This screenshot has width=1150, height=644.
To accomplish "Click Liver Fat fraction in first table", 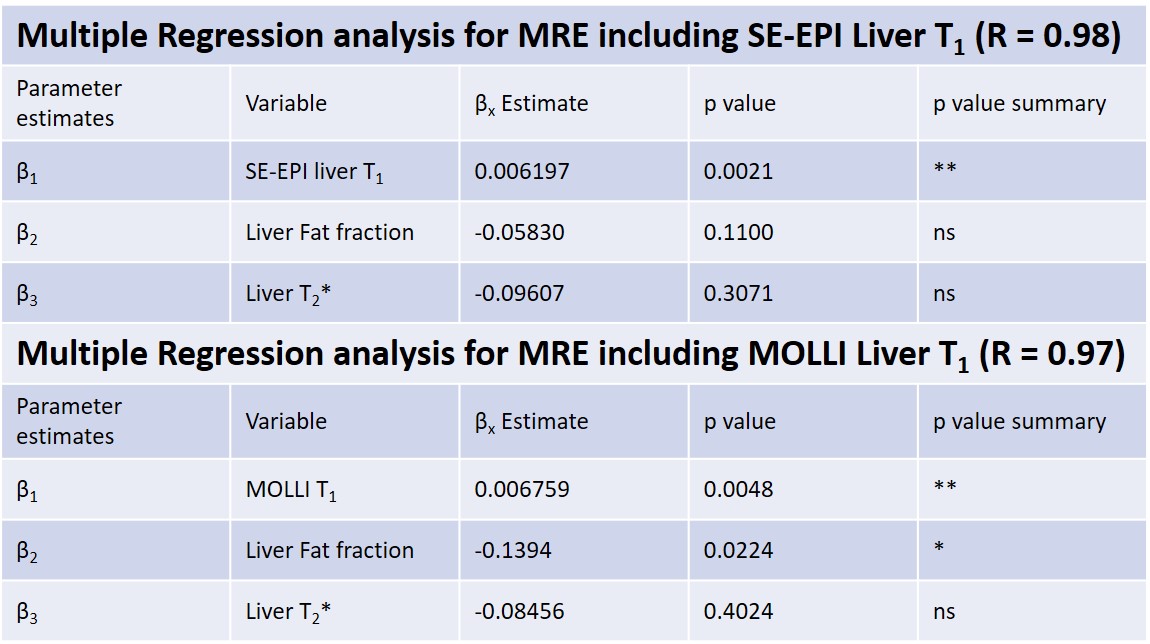I will click(x=329, y=232).
